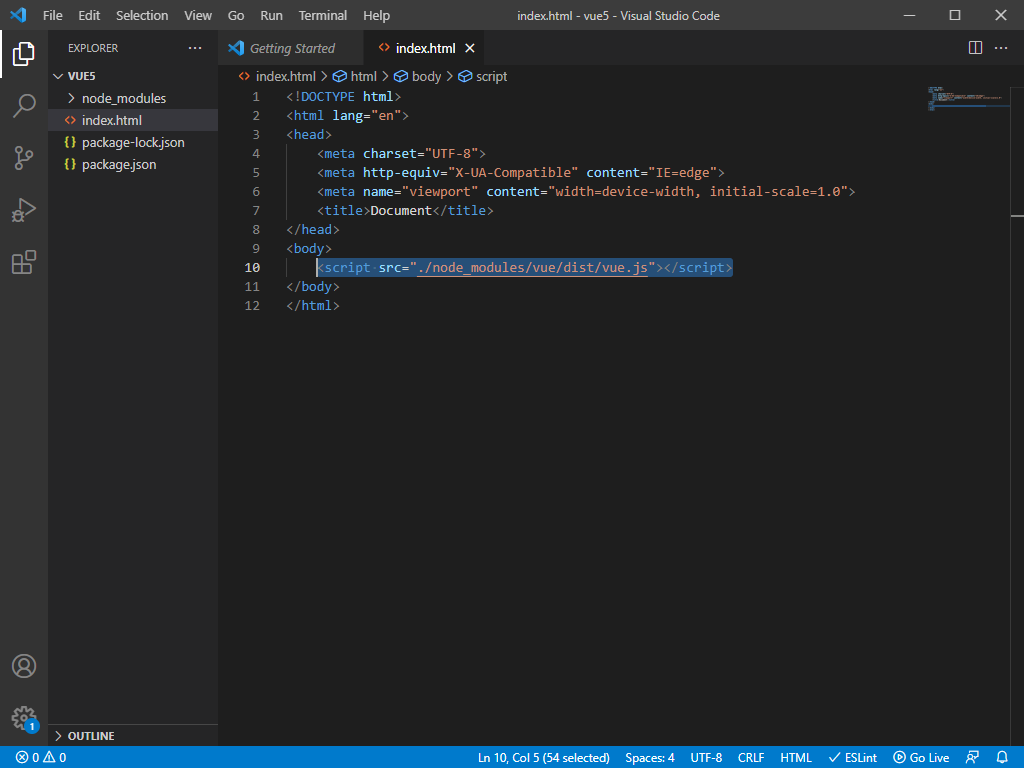Click the Document title text on line 7

coord(400,210)
